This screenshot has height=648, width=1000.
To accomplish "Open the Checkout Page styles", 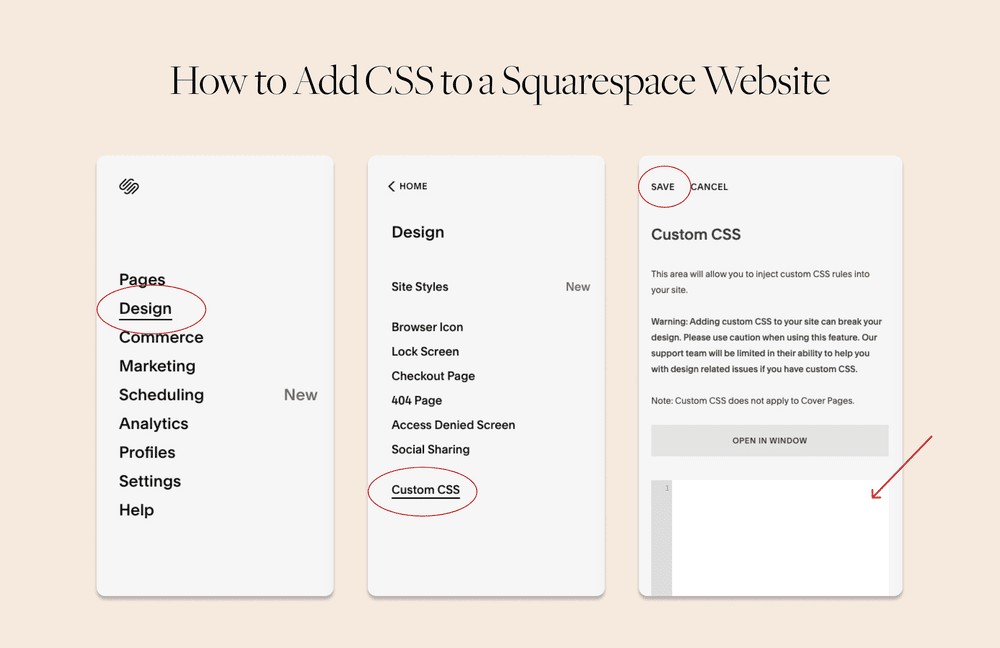I will tap(433, 375).
